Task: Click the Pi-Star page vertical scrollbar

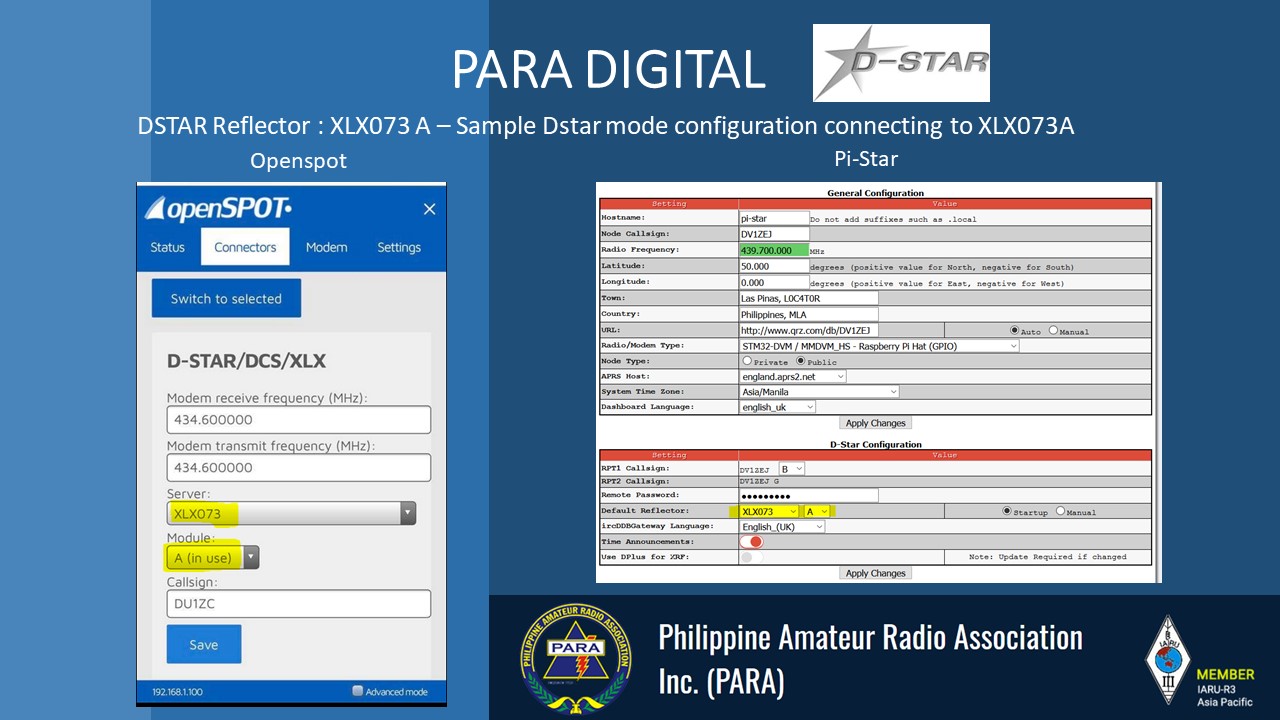Action: point(1158,382)
